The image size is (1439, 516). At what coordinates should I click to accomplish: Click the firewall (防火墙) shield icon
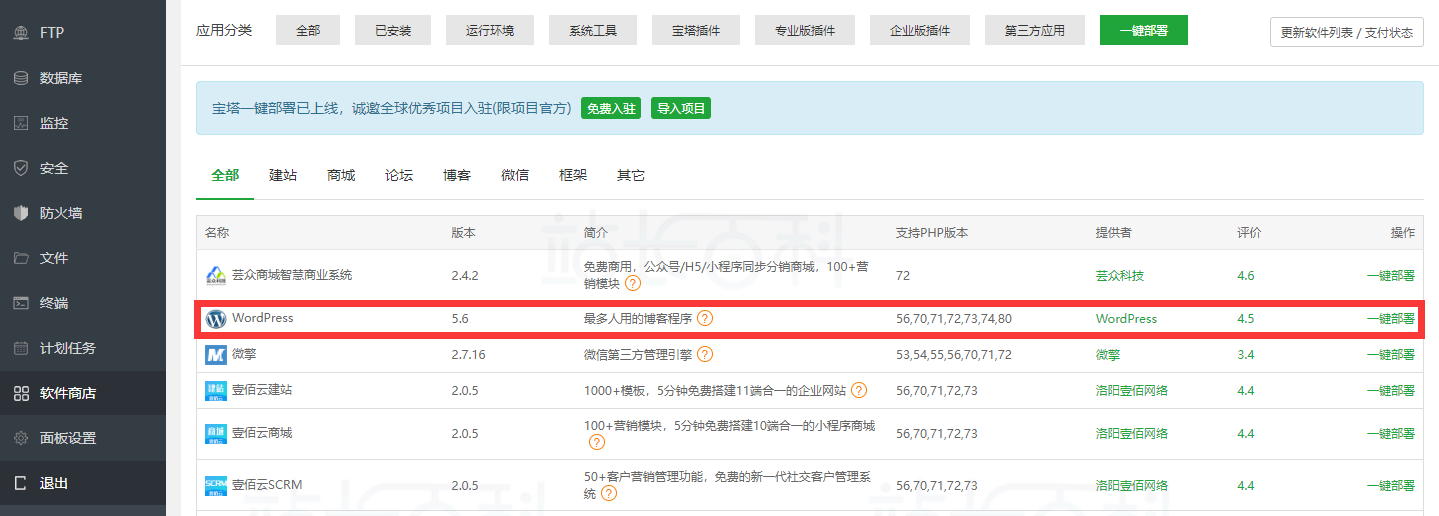[21, 213]
